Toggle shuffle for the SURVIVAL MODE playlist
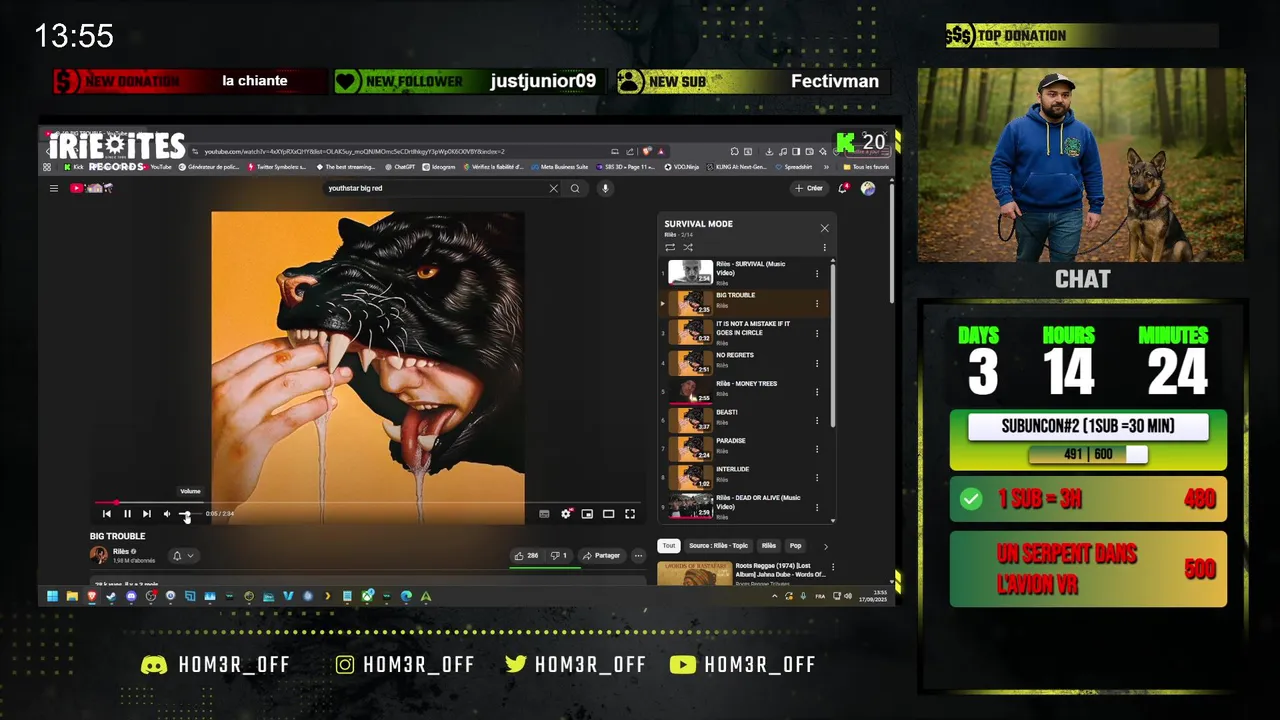 point(688,247)
